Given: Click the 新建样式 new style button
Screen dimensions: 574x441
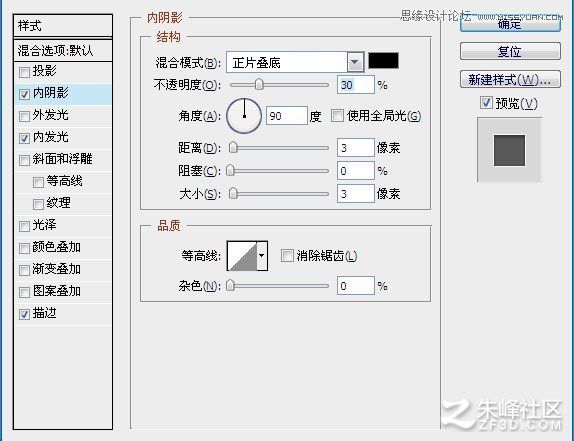Looking at the screenshot, I should [510, 79].
